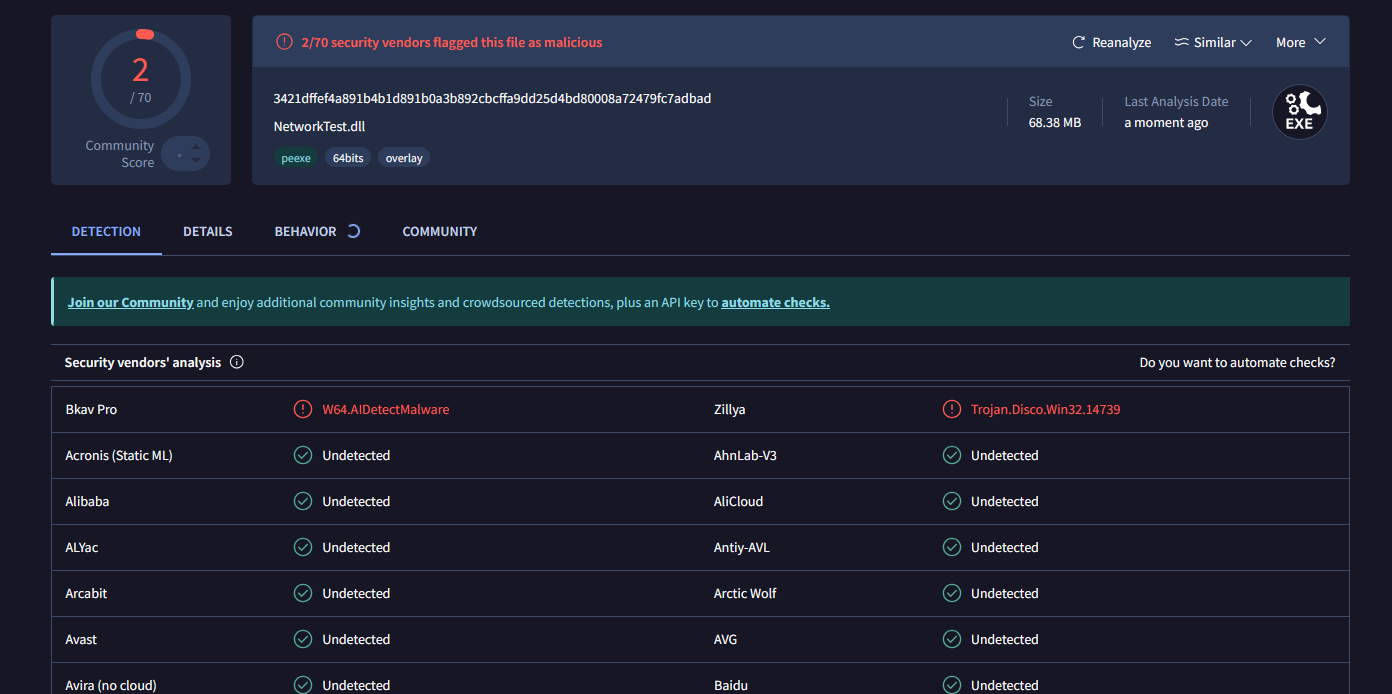Click the info icon beside Security vendors' analysis

point(237,362)
